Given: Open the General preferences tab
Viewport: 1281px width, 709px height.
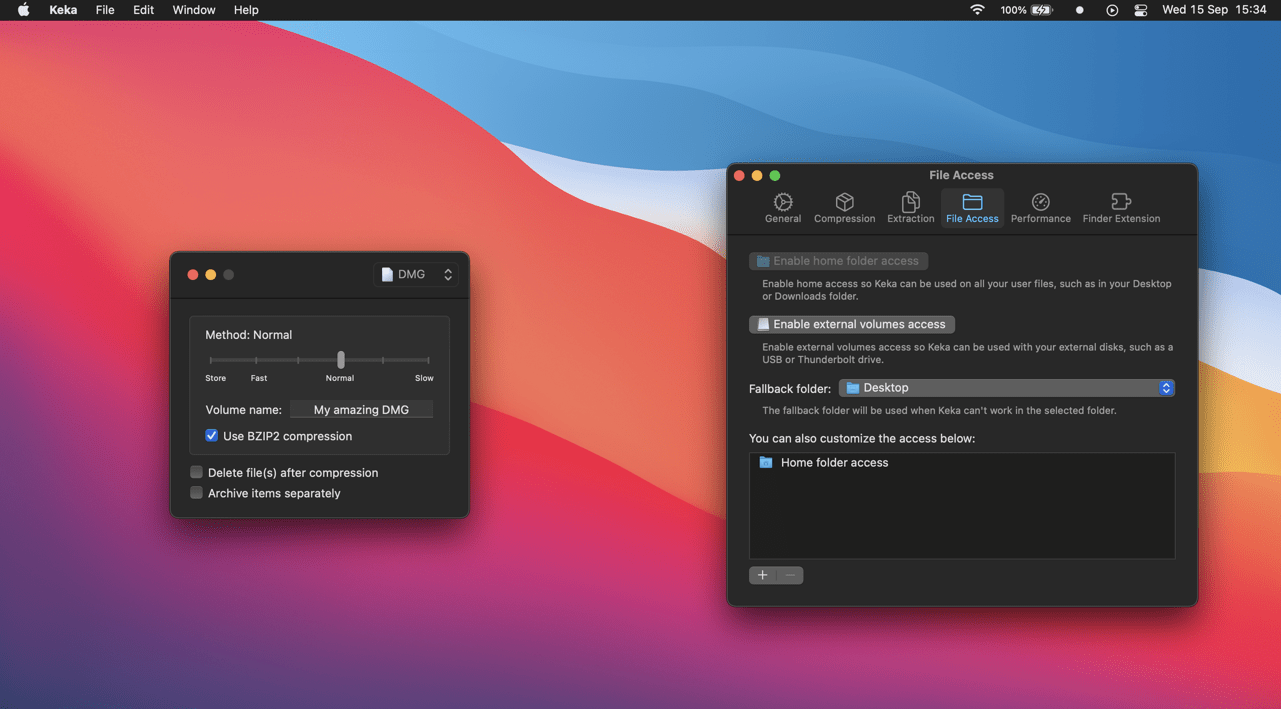Looking at the screenshot, I should [783, 208].
